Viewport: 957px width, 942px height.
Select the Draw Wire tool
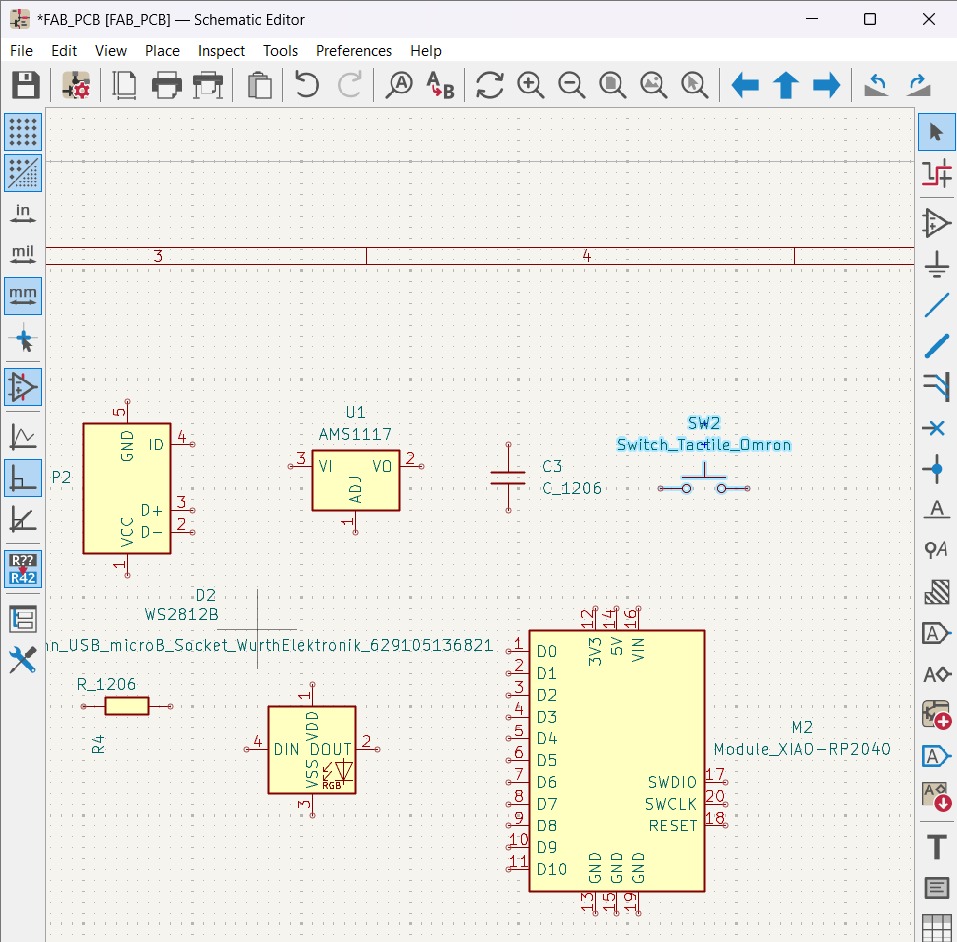pyautogui.click(x=936, y=305)
